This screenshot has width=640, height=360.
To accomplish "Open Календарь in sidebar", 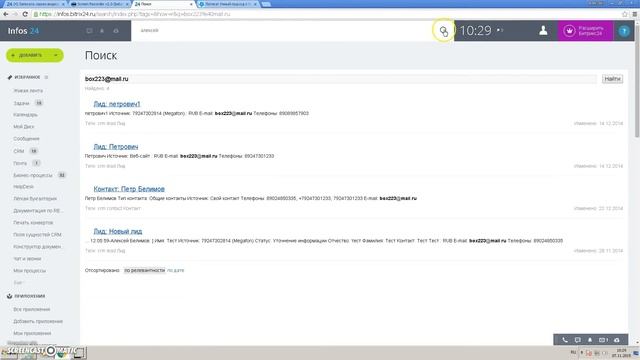I will pyautogui.click(x=25, y=115).
